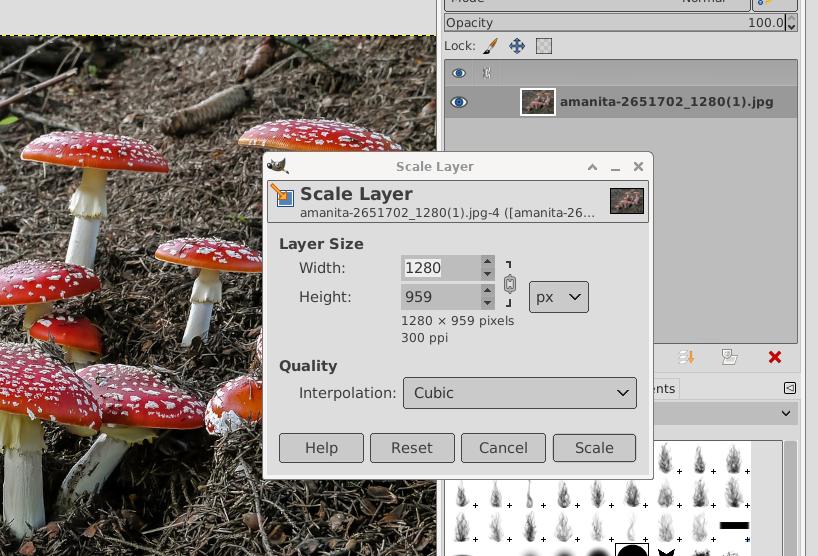
Task: Click the Scale Layer tool icon in header
Action: pyautogui.click(x=282, y=195)
